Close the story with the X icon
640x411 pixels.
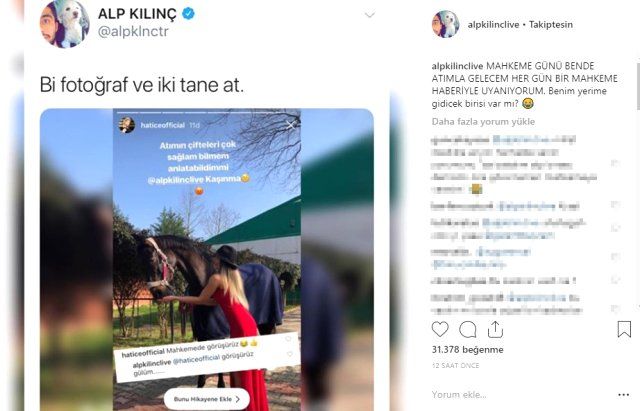290,125
